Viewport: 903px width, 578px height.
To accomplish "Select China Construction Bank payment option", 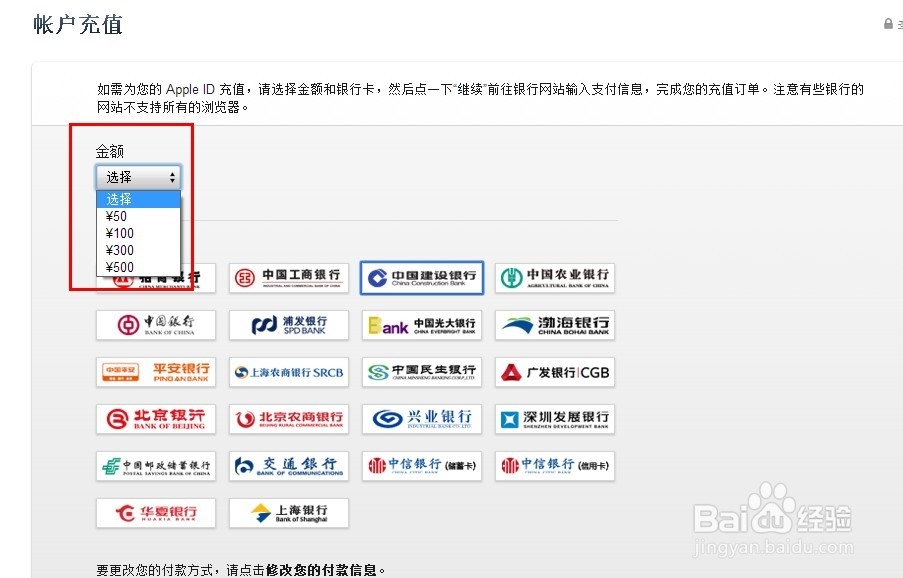I will pyautogui.click(x=421, y=277).
